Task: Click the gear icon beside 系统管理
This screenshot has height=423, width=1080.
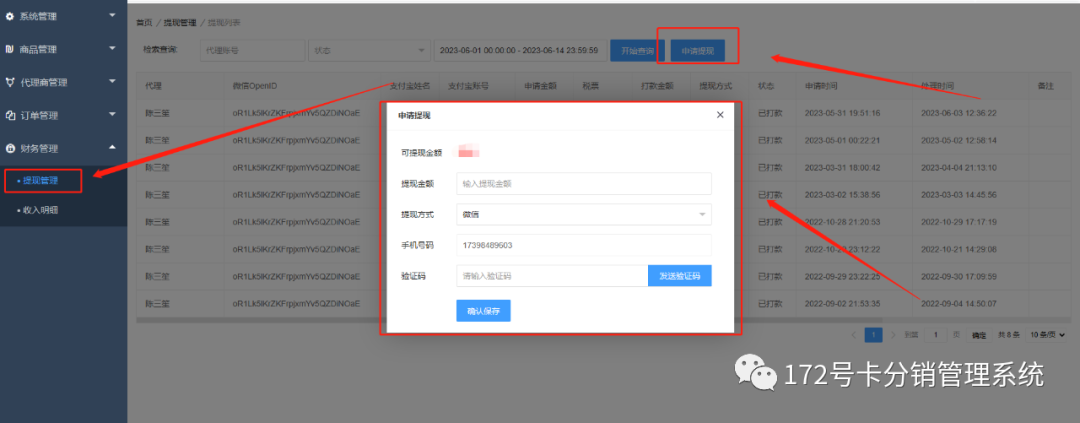Action: (10, 18)
